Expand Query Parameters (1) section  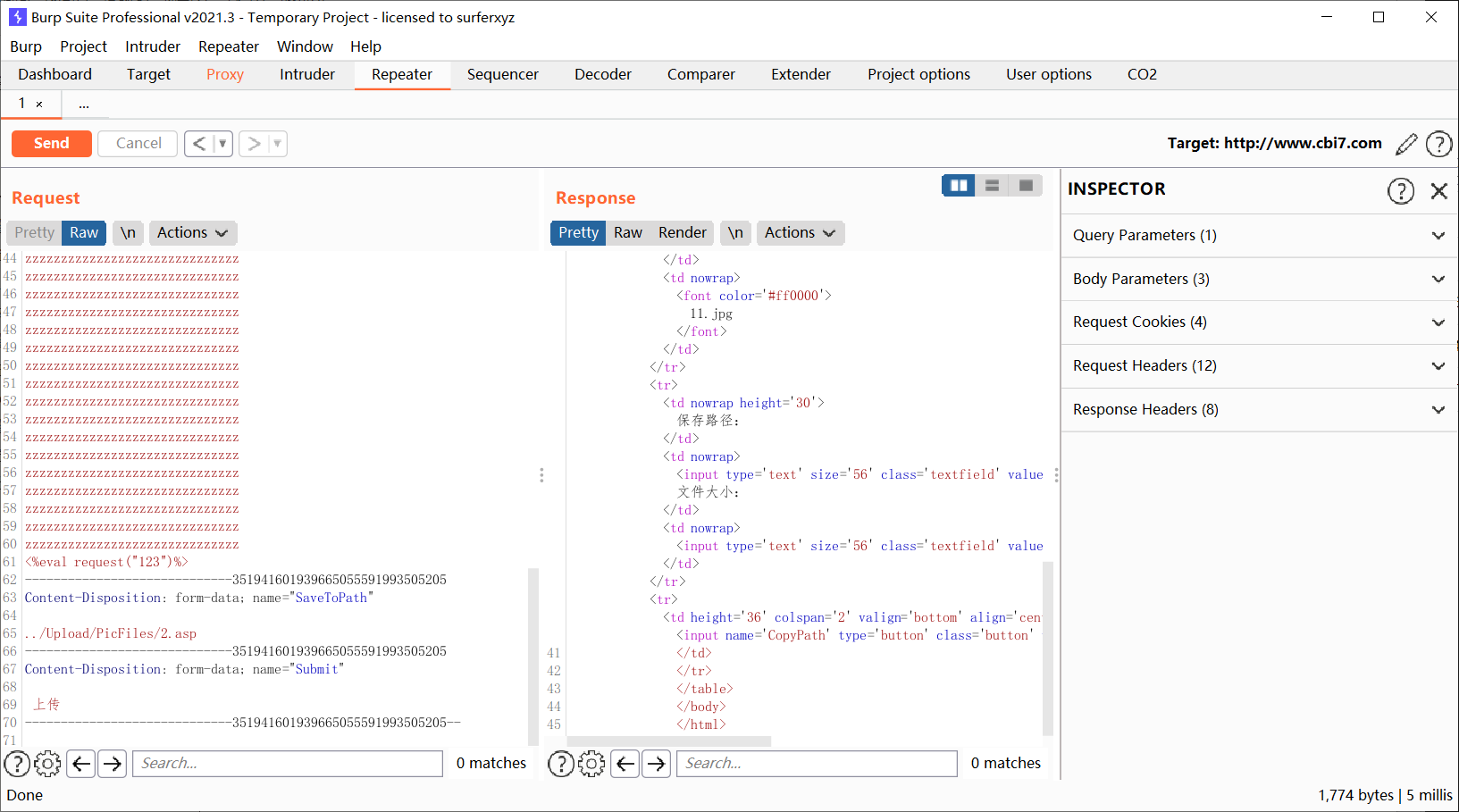pos(1259,236)
